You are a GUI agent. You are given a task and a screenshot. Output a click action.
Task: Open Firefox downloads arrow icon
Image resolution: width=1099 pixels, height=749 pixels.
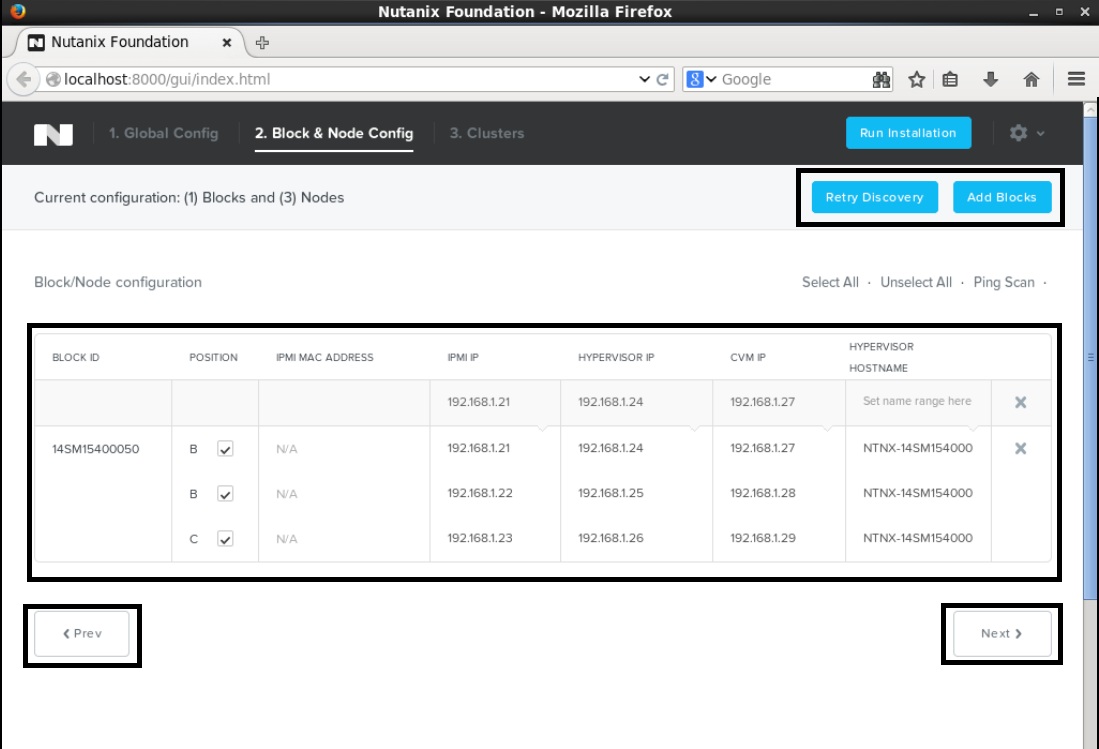click(991, 80)
